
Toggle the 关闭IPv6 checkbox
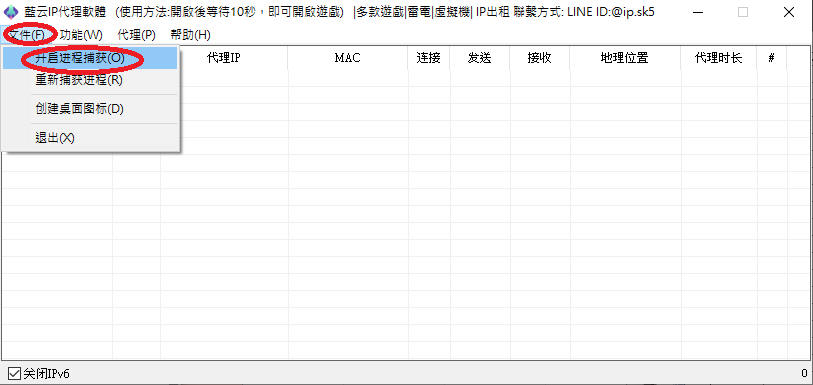15,373
